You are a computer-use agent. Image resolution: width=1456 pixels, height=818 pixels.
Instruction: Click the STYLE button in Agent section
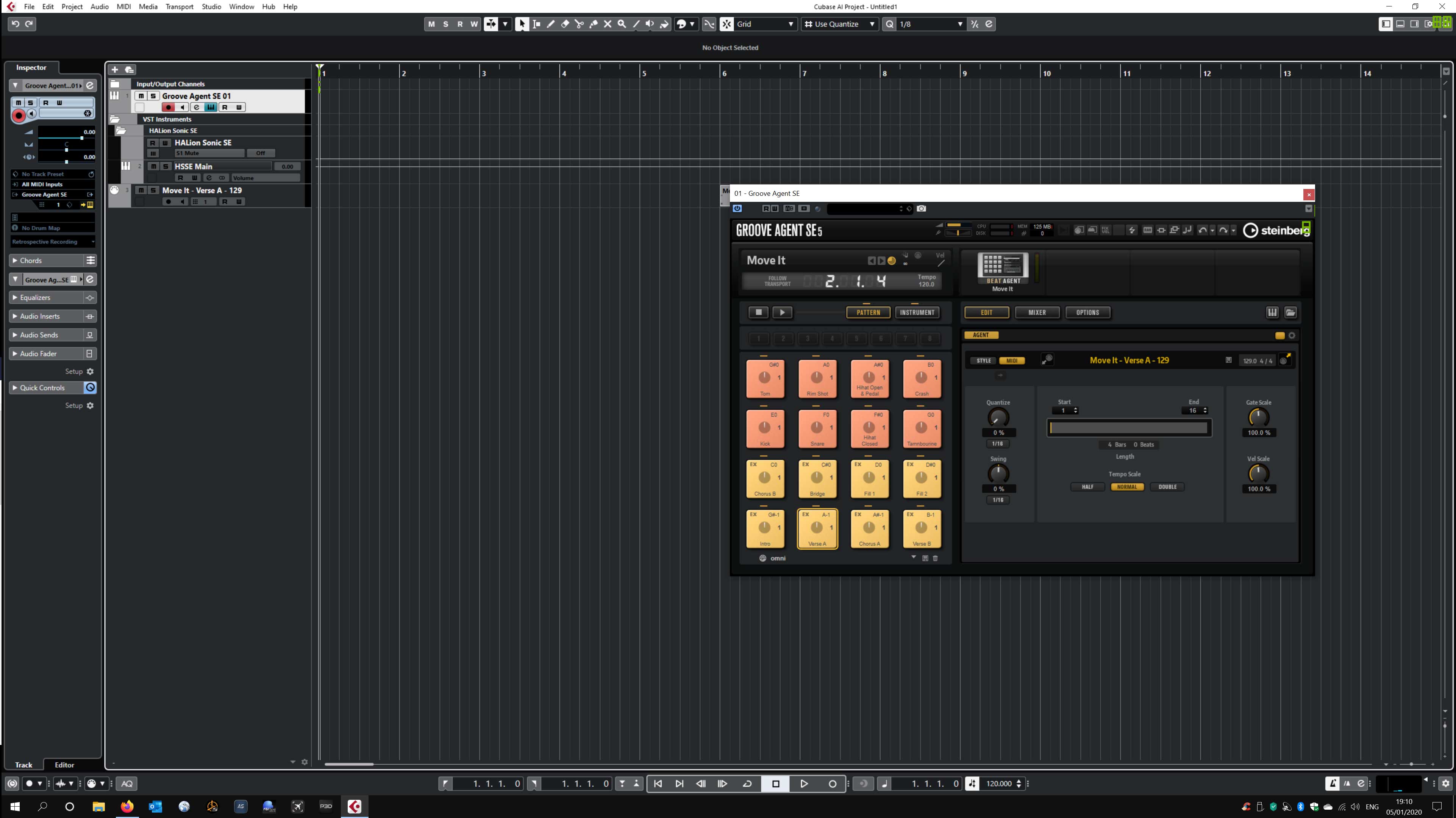click(983, 360)
